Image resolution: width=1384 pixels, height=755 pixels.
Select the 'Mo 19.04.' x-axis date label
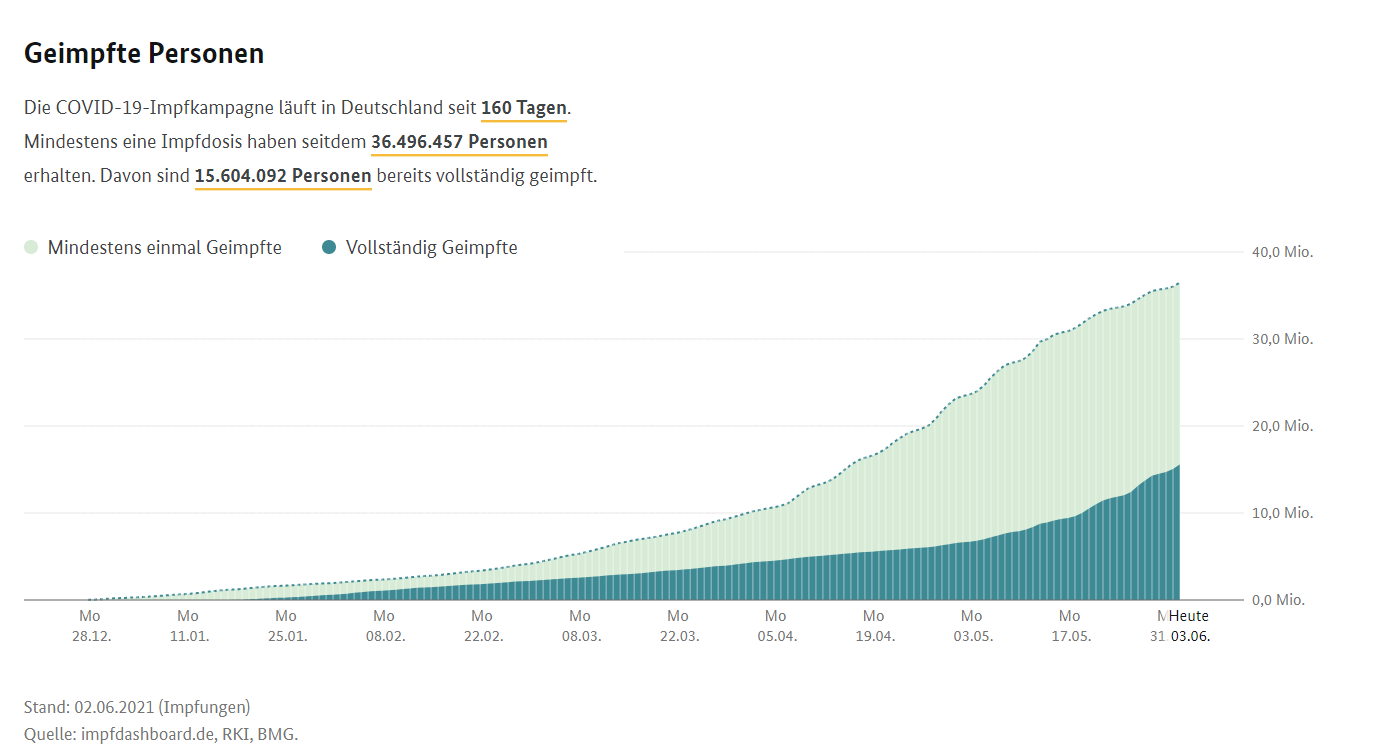pos(874,626)
